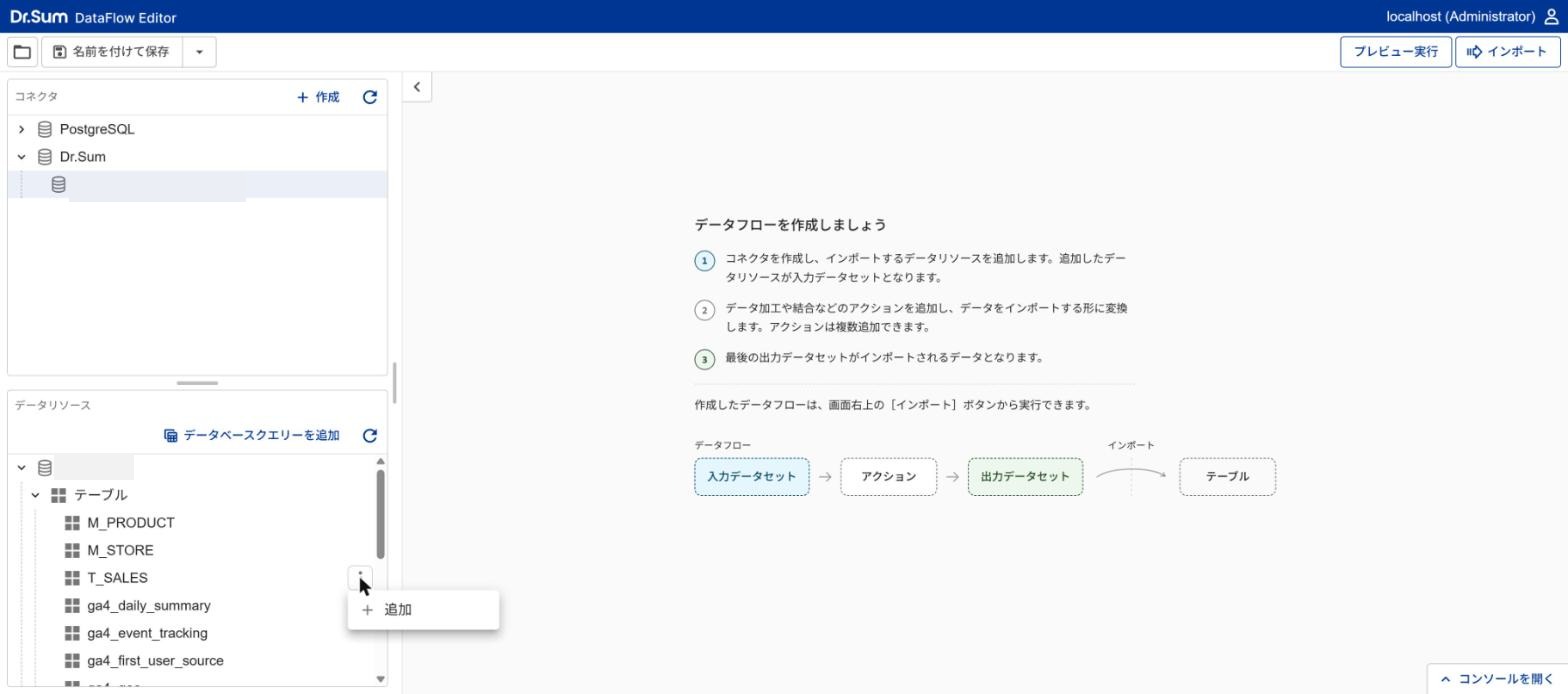Click the resource tree scrollbar thumb
1568x694 pixels.
point(380,514)
